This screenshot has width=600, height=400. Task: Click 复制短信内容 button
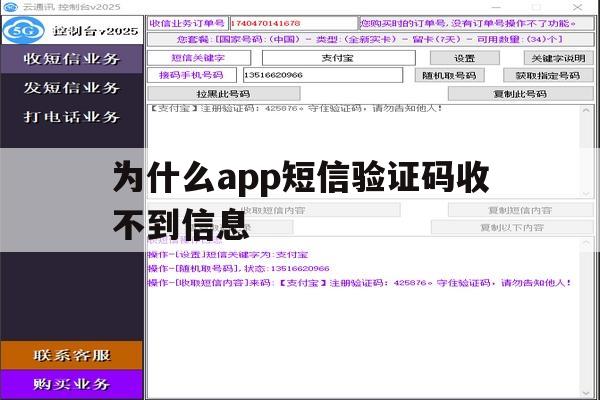[520, 210]
